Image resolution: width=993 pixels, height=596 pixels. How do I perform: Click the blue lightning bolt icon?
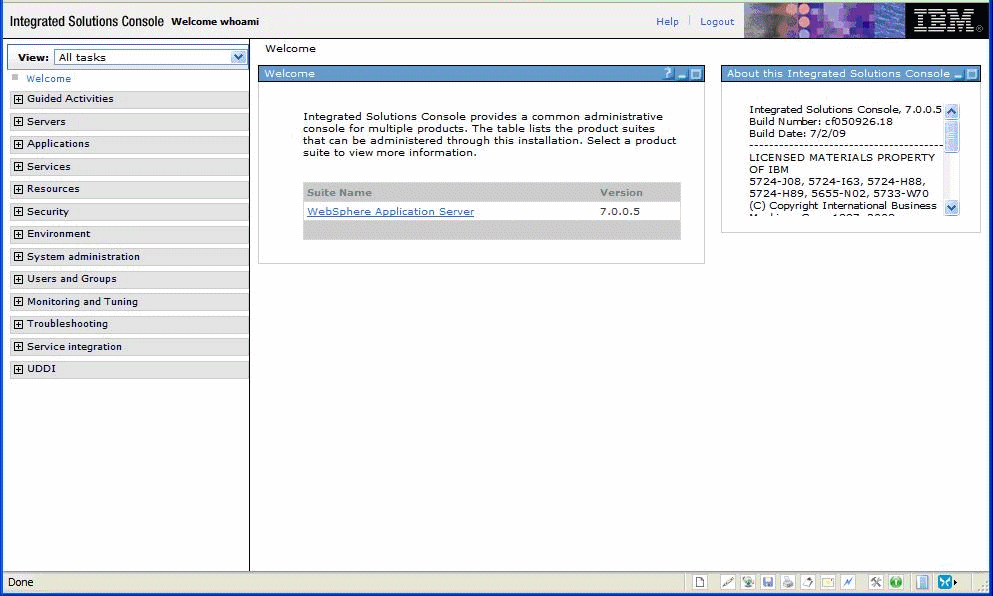(x=848, y=582)
